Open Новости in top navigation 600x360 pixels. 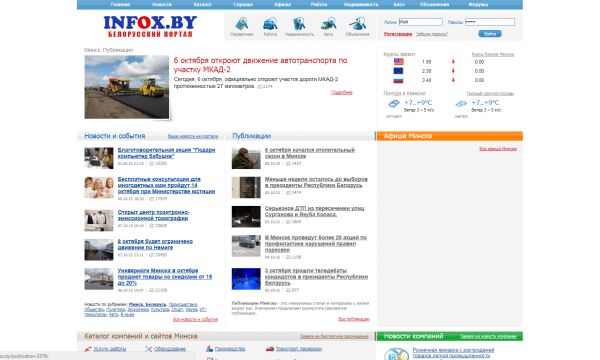(161, 5)
